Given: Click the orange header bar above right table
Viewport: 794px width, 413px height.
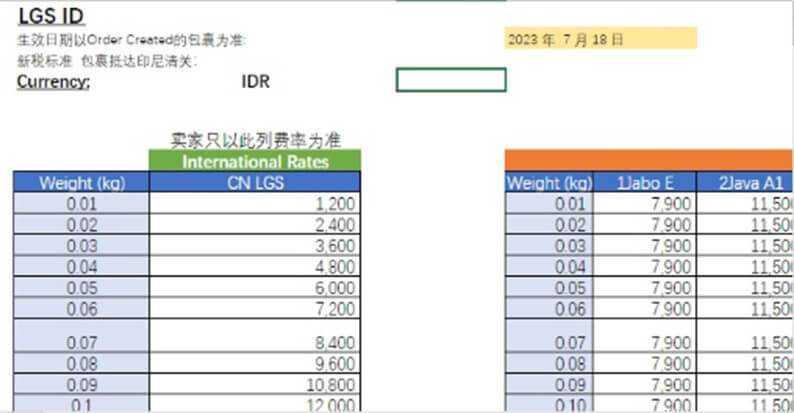Looking at the screenshot, I should pos(649,160).
